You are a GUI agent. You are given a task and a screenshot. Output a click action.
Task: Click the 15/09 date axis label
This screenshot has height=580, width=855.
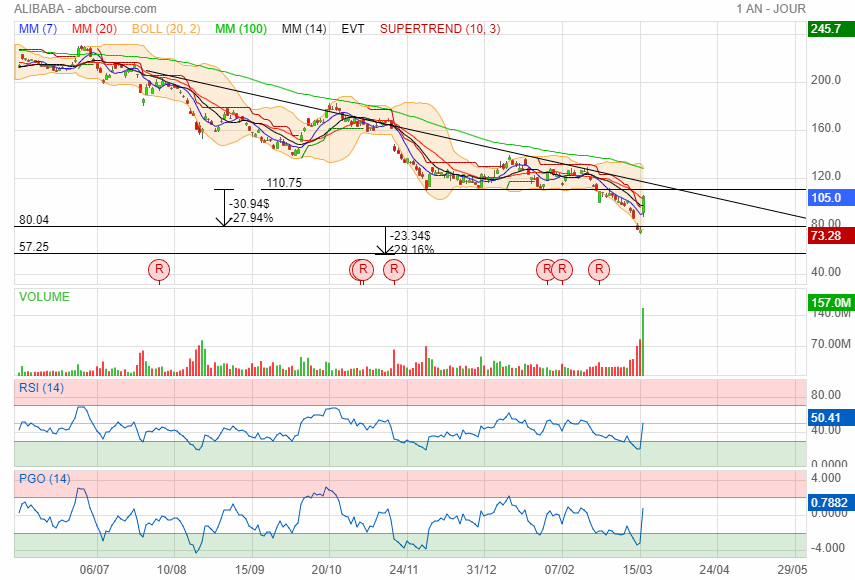(250, 570)
